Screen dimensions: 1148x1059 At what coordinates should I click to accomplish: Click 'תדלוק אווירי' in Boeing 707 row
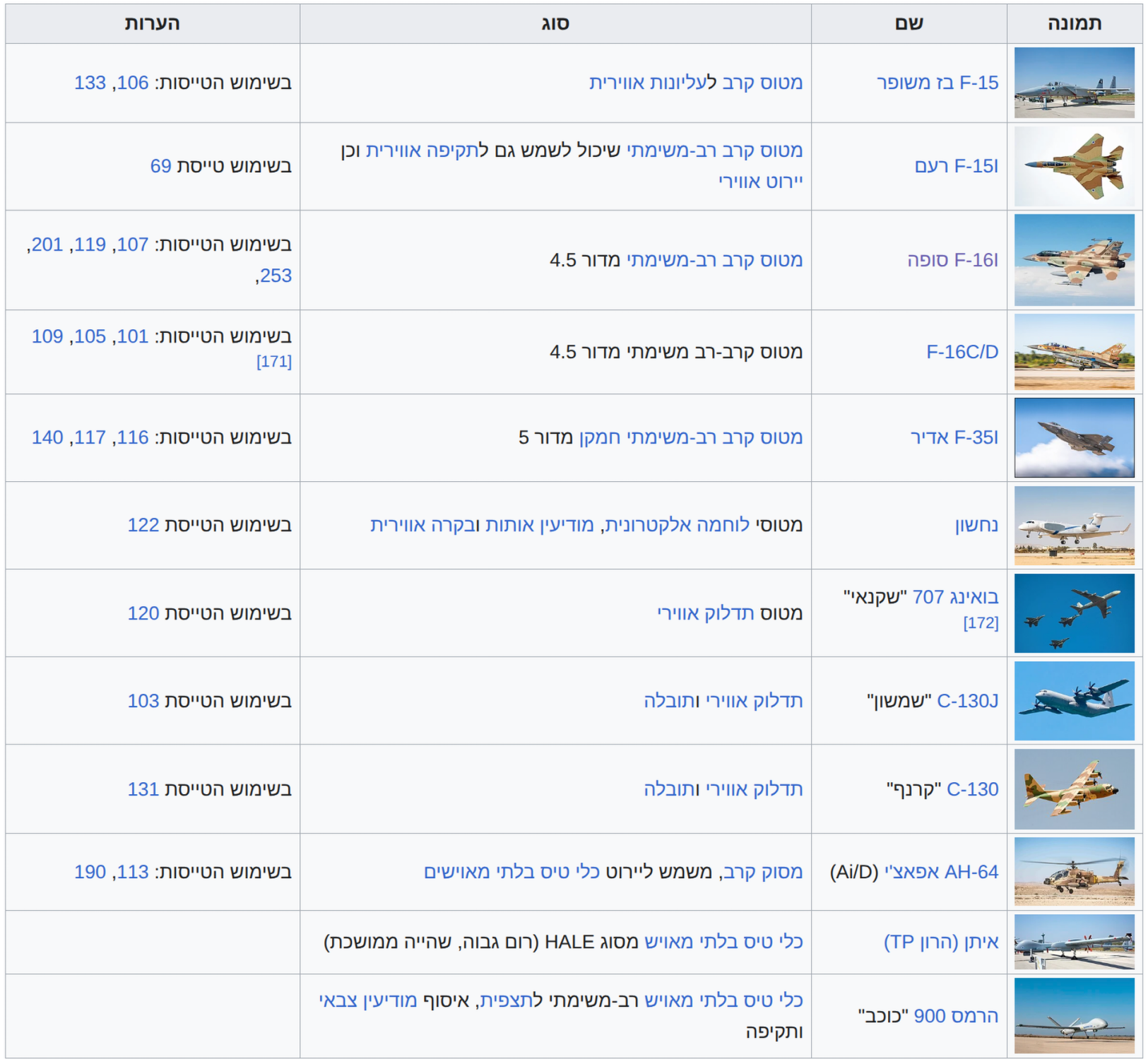pos(706,613)
